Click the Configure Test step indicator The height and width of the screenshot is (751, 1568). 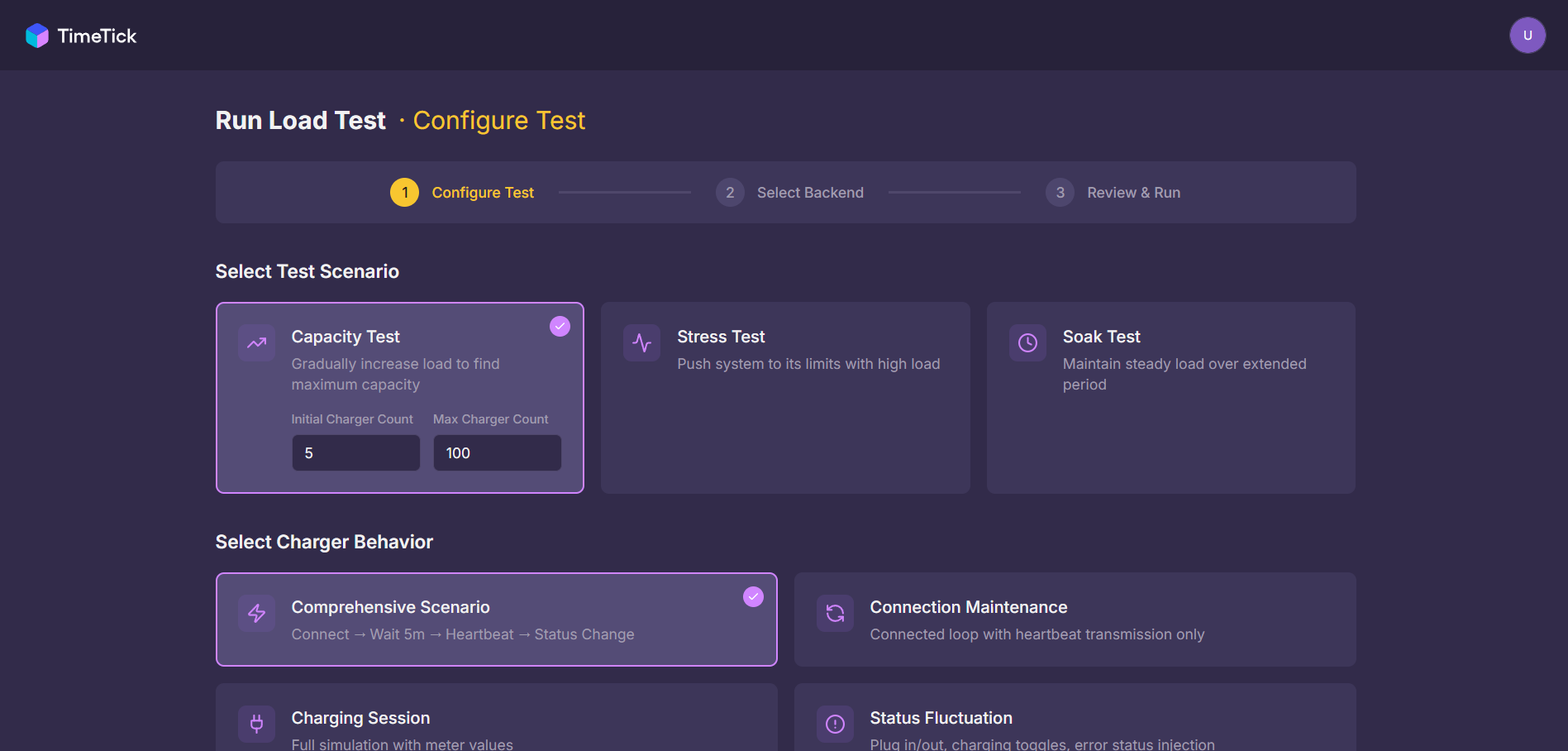(x=463, y=192)
